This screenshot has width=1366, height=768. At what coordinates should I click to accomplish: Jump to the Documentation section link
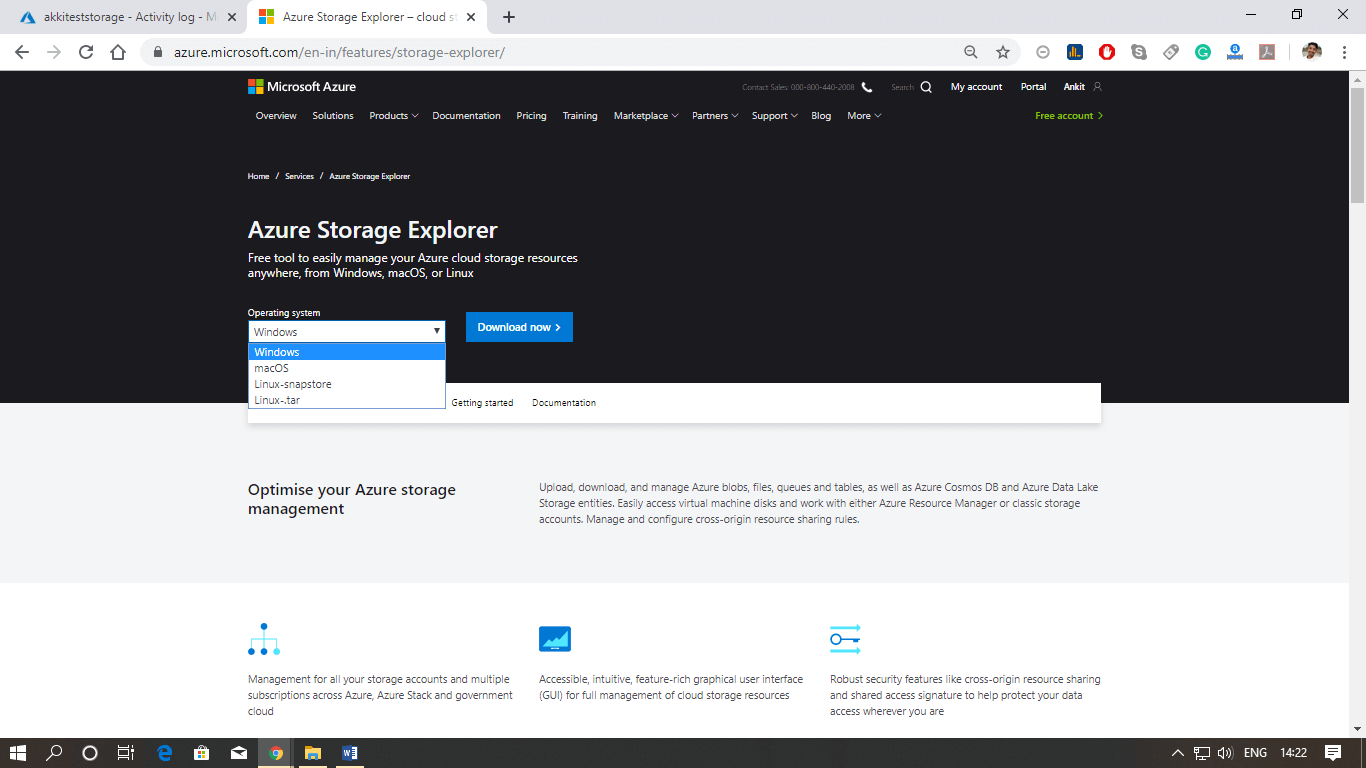coord(564,403)
